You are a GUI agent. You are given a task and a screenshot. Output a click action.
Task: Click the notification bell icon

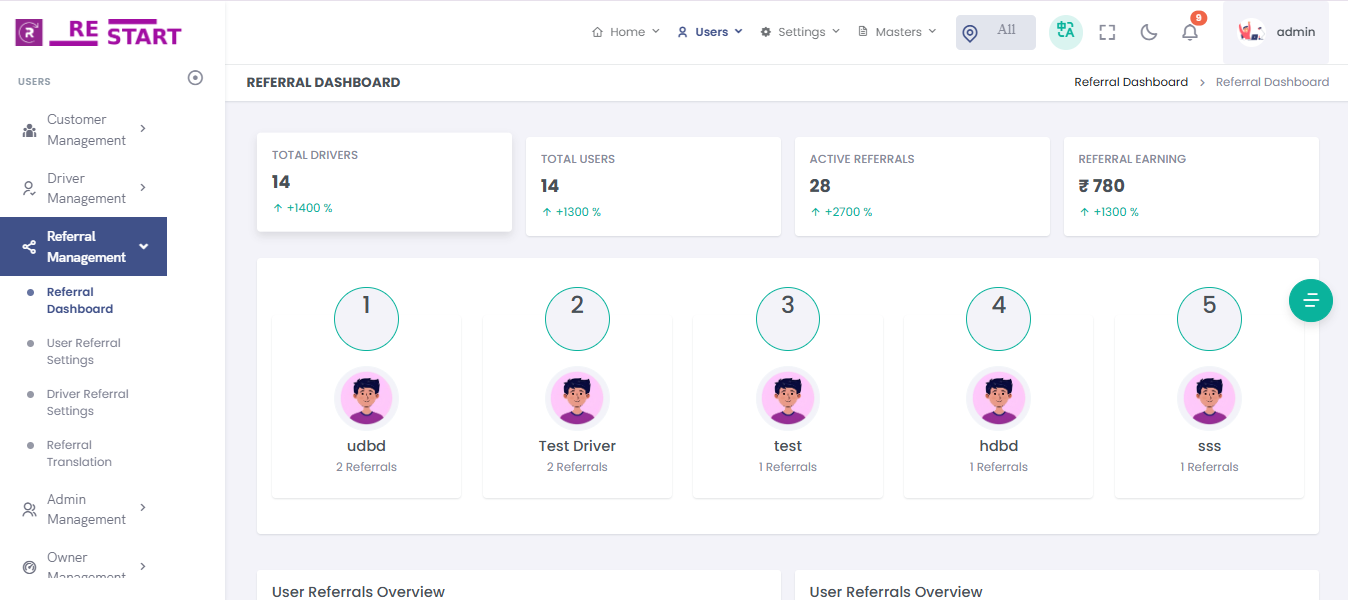pyautogui.click(x=1189, y=32)
